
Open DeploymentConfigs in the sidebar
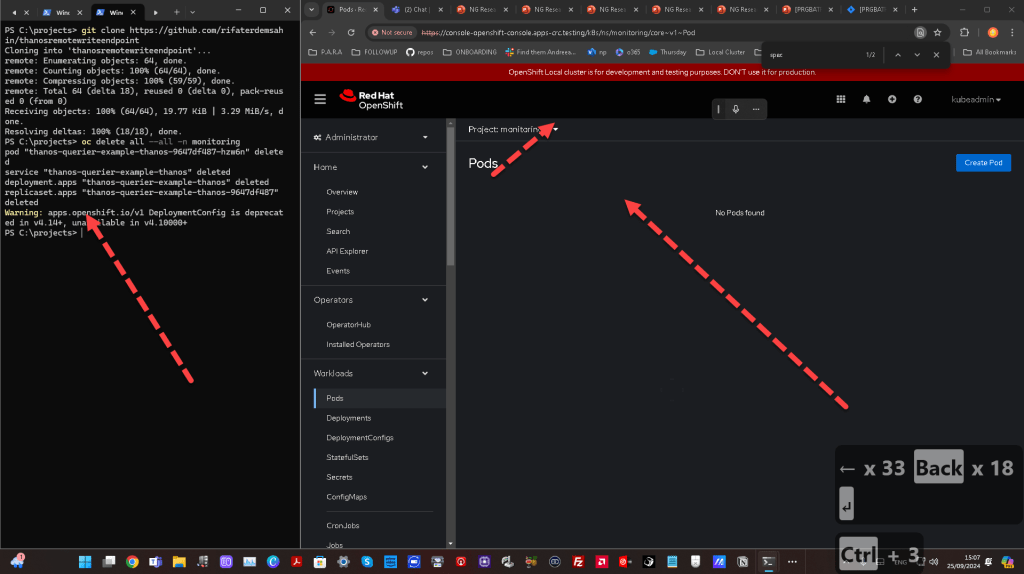click(x=360, y=438)
